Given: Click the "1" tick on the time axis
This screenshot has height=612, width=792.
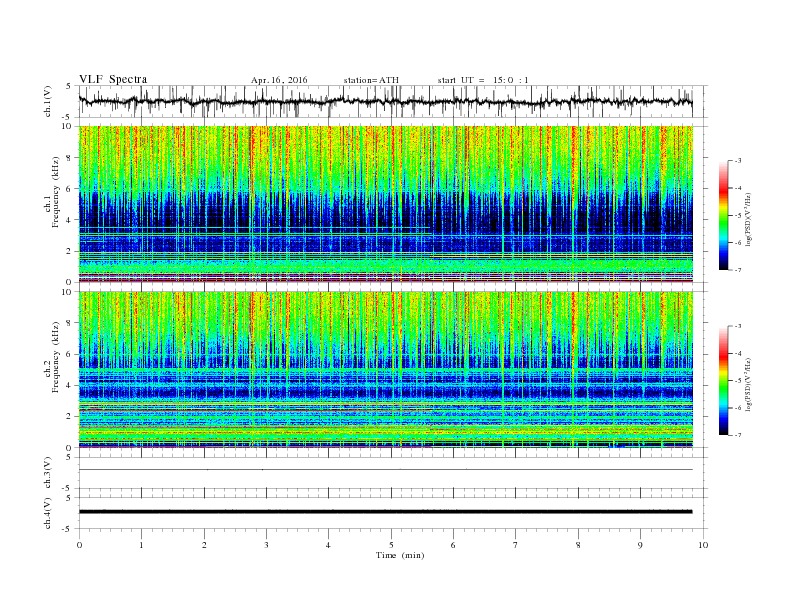Looking at the screenshot, I should pos(141,545).
